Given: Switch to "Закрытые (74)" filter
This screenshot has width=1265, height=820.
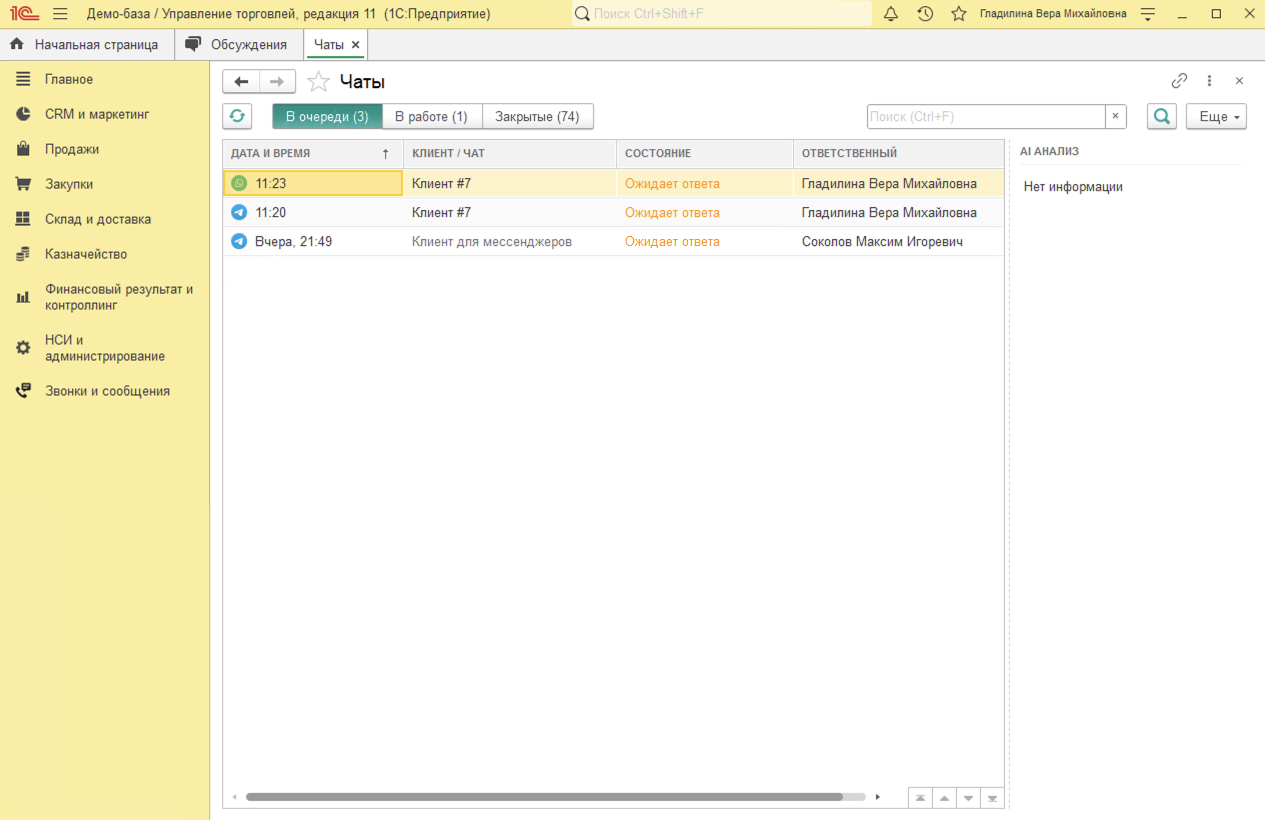Looking at the screenshot, I should (537, 116).
